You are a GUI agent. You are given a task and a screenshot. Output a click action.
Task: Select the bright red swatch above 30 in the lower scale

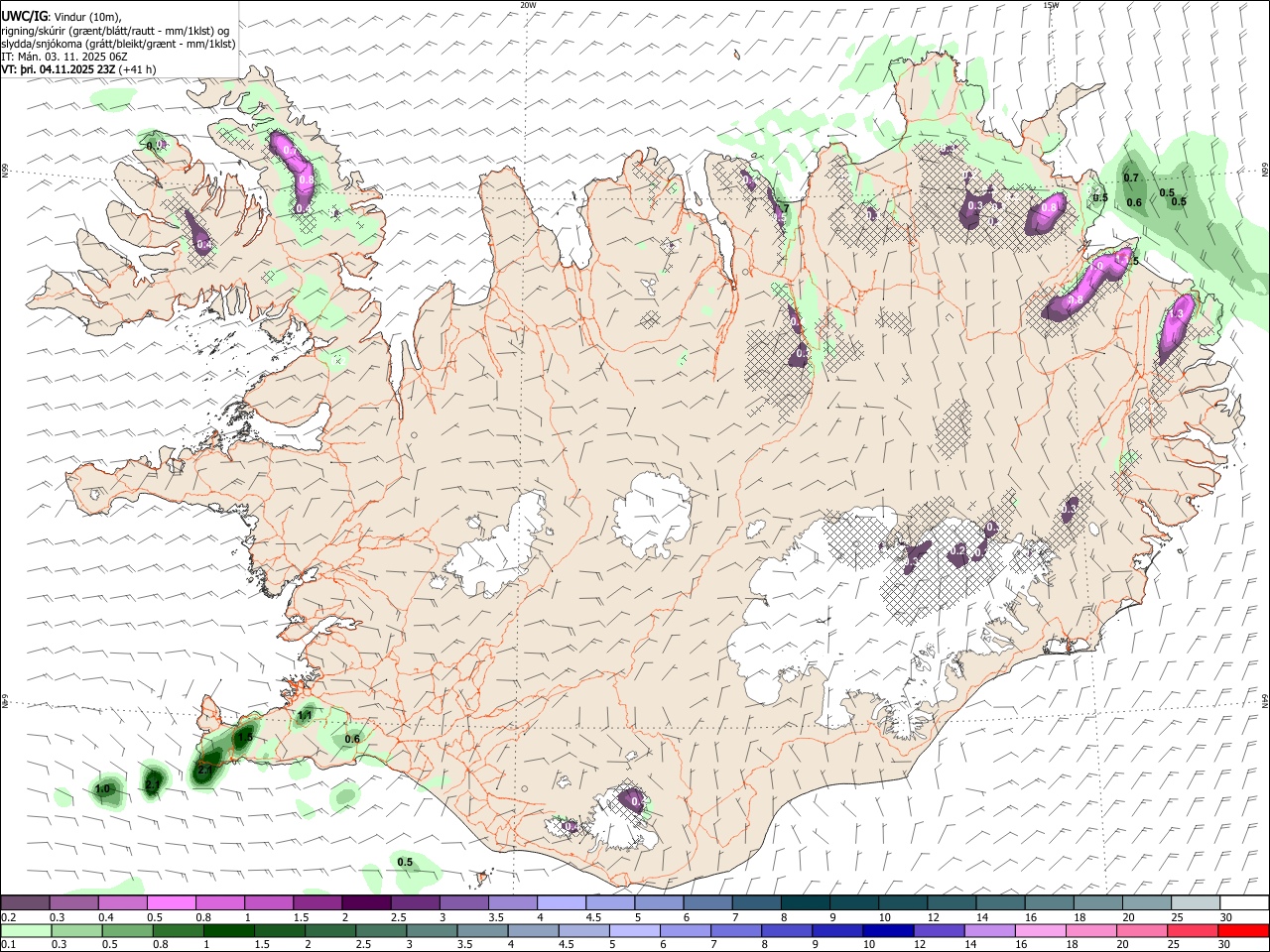pos(1243,931)
